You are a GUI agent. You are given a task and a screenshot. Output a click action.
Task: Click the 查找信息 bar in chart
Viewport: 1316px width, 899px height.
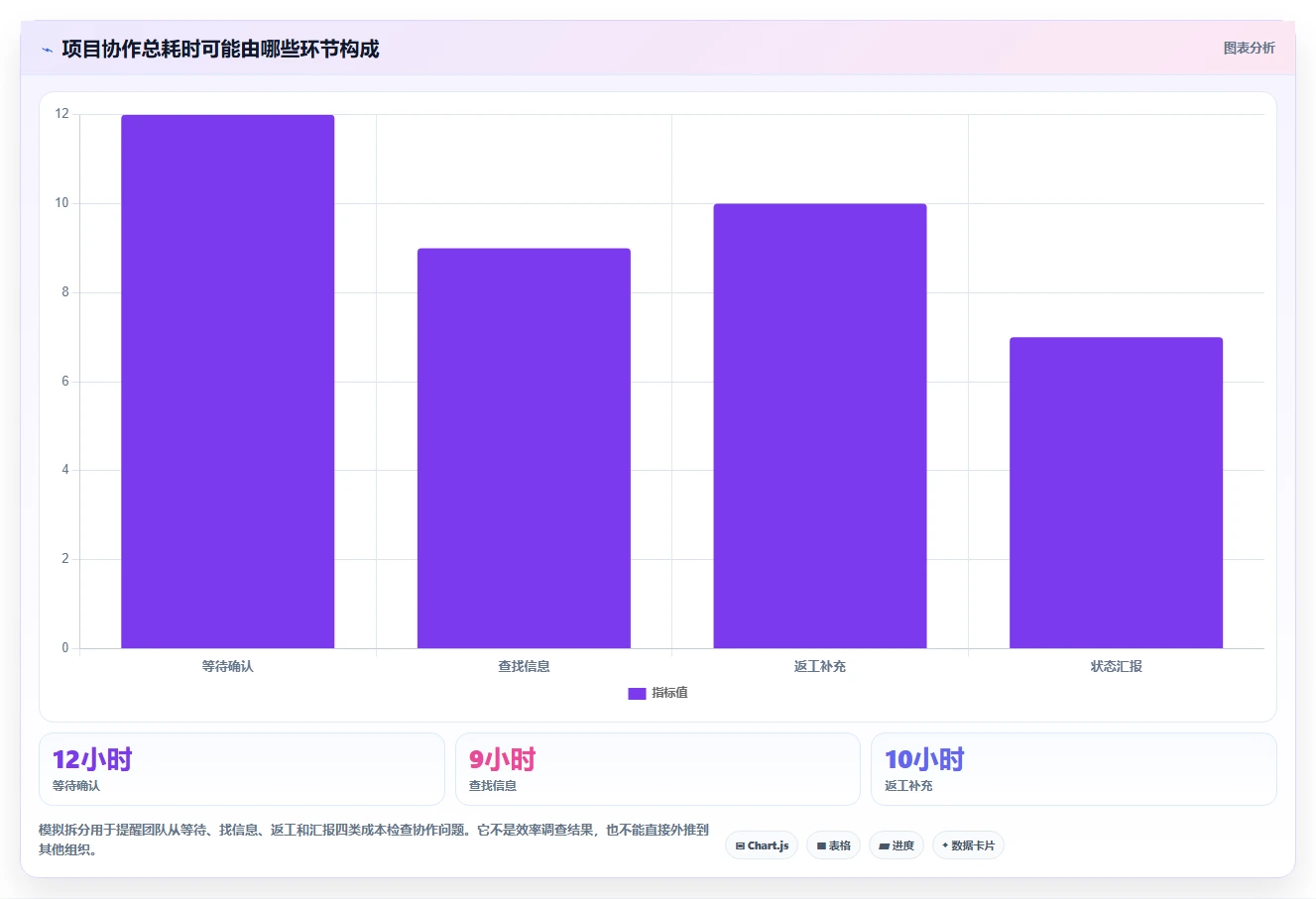pos(524,448)
